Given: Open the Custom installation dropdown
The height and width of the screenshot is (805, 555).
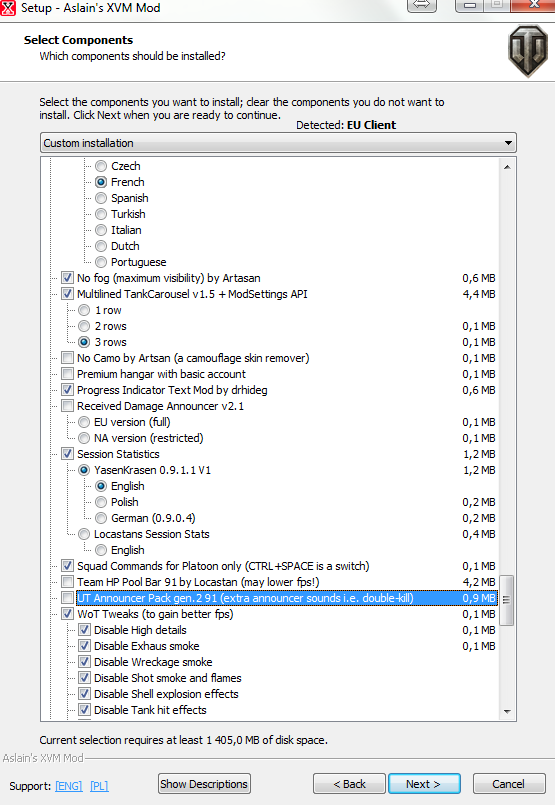Looking at the screenshot, I should (x=278, y=143).
